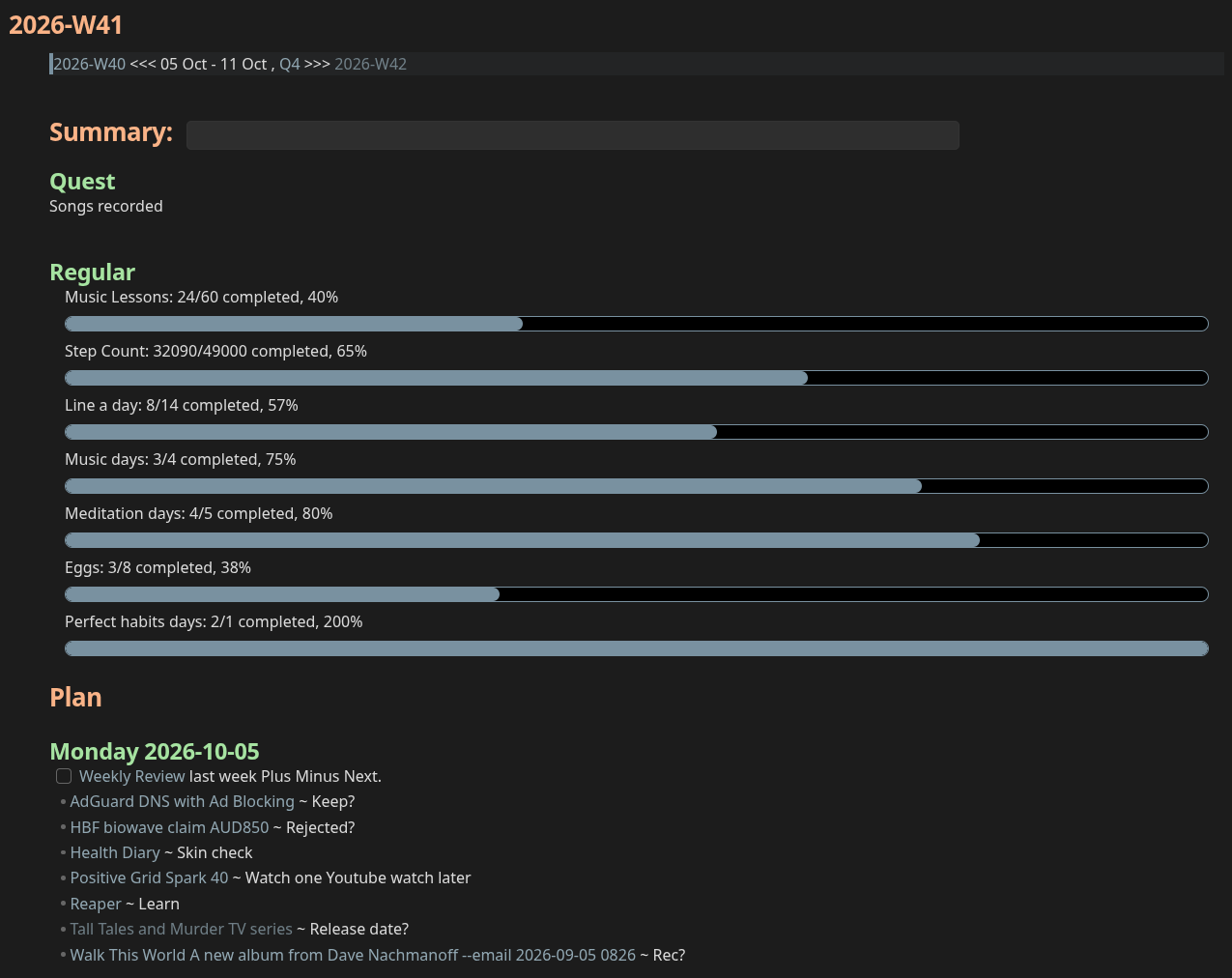Click the '05 Oct - 11 Oct' date range
Image resolution: width=1232 pixels, height=978 pixels.
click(214, 64)
